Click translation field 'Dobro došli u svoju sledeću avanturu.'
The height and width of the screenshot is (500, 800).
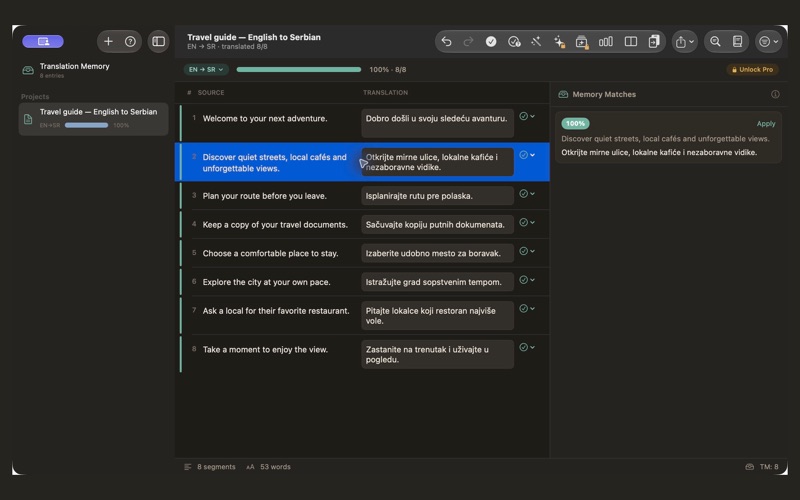coord(437,123)
